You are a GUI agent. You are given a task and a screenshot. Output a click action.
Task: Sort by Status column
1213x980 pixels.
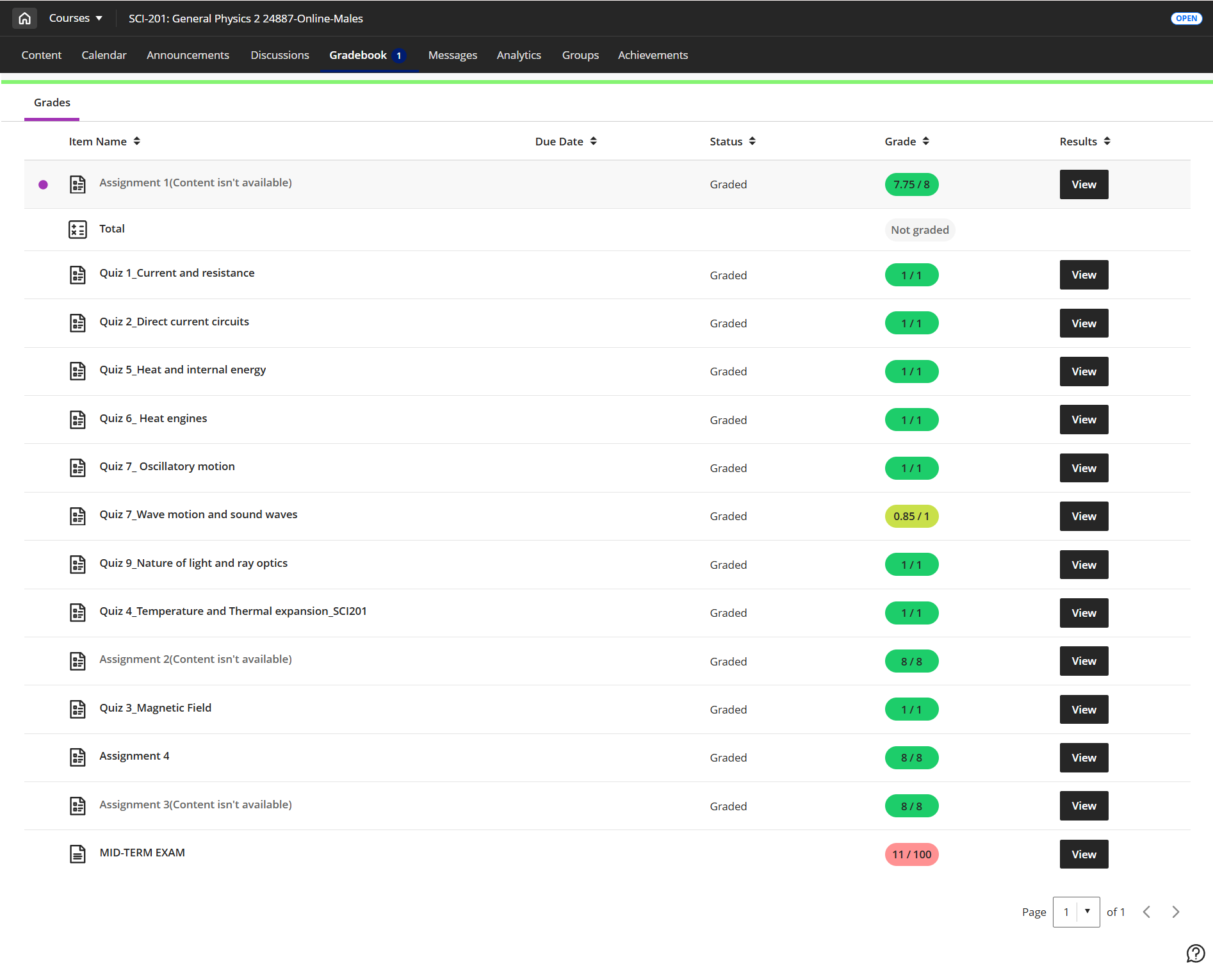click(732, 142)
